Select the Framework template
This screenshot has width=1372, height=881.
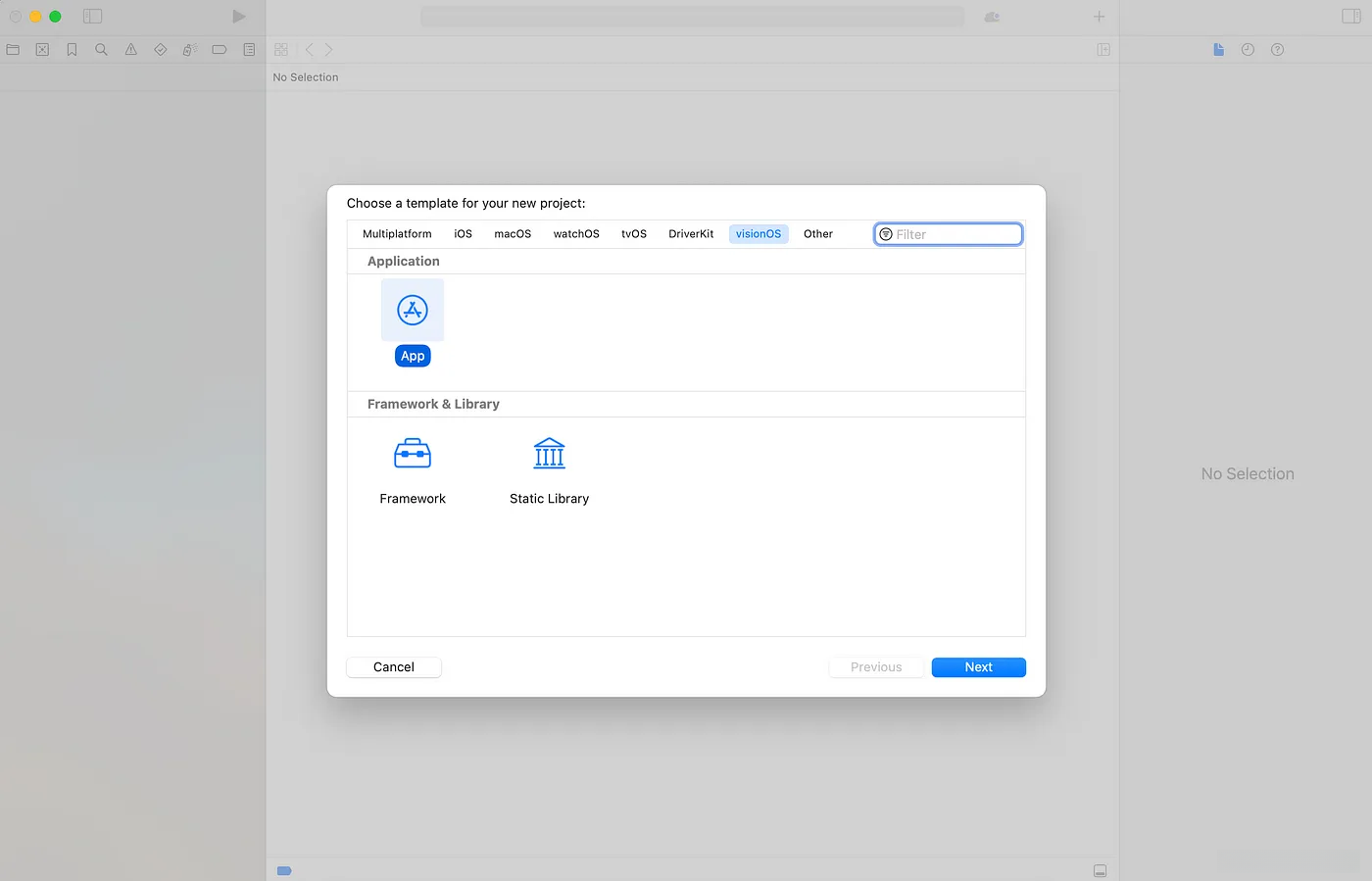click(x=413, y=471)
